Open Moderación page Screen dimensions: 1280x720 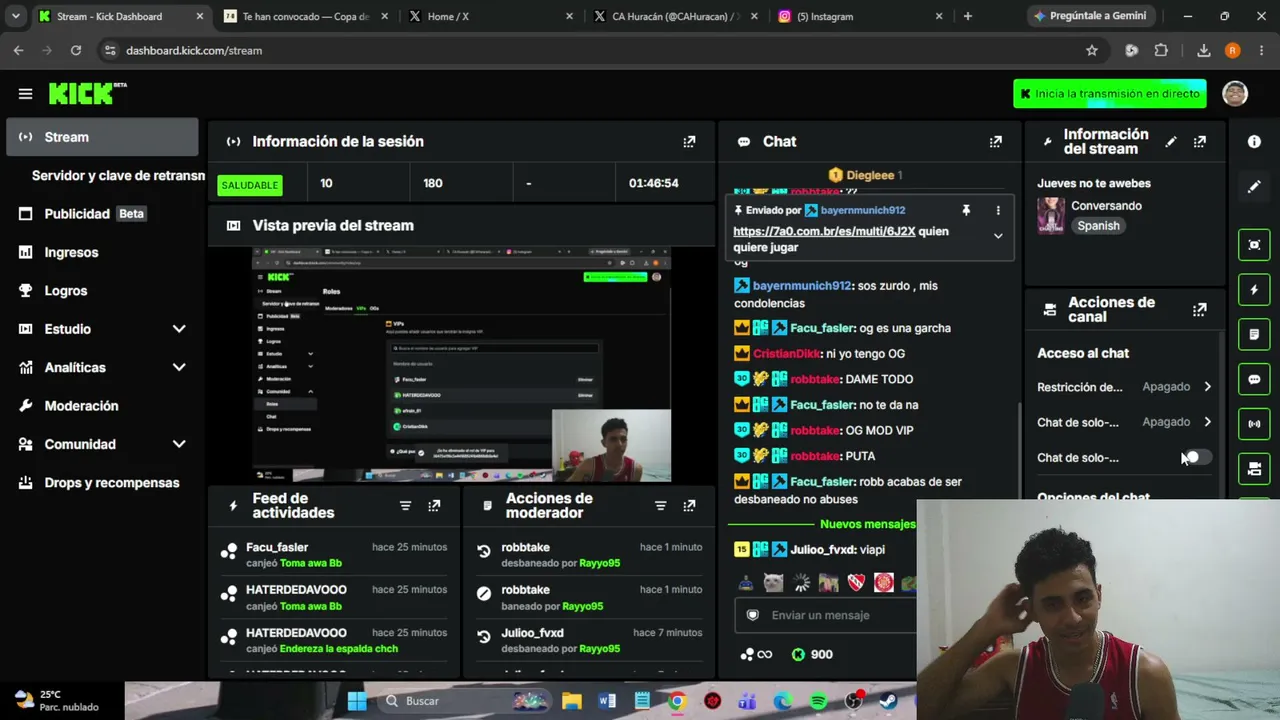(x=102, y=406)
